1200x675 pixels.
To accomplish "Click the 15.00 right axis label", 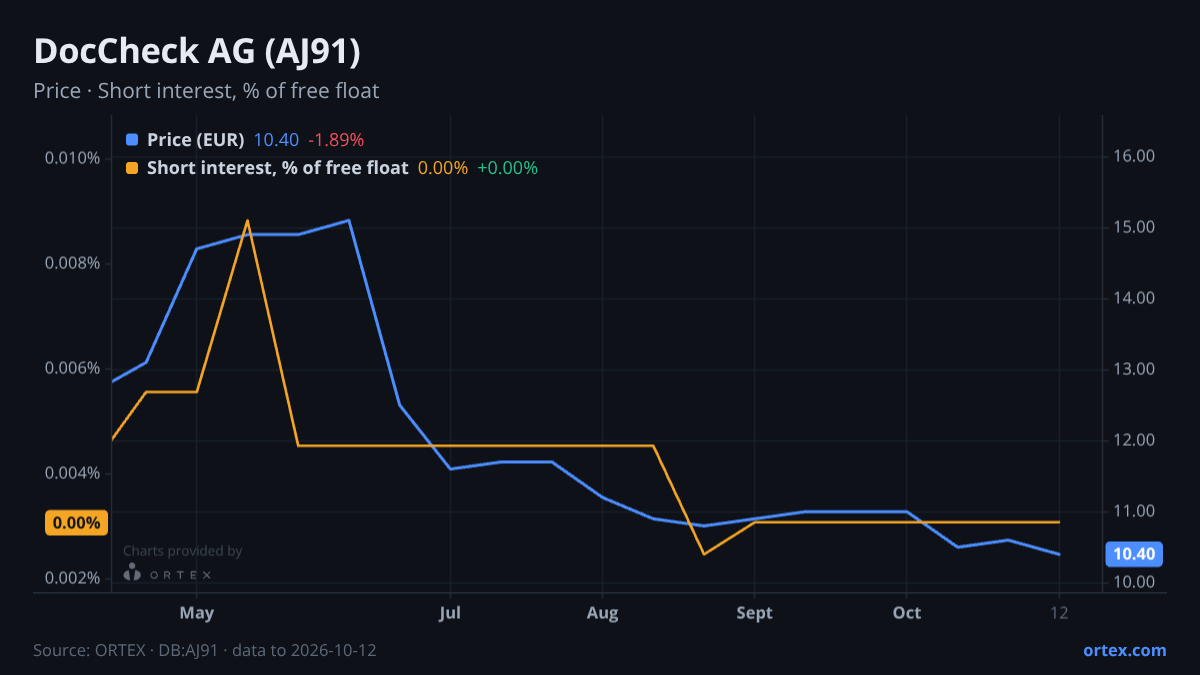I will pyautogui.click(x=1133, y=227).
